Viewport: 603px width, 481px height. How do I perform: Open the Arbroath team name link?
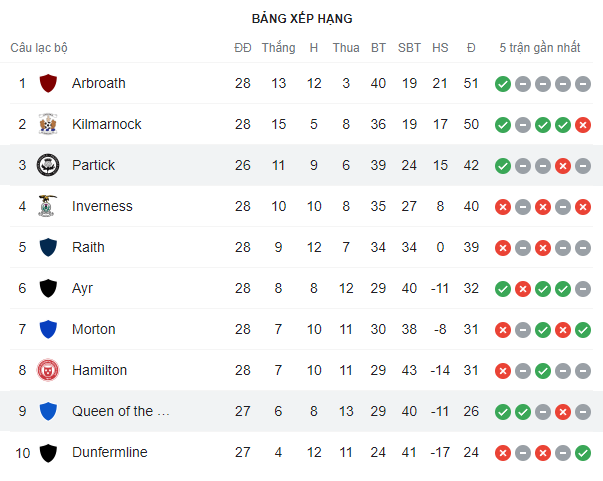tap(99, 83)
